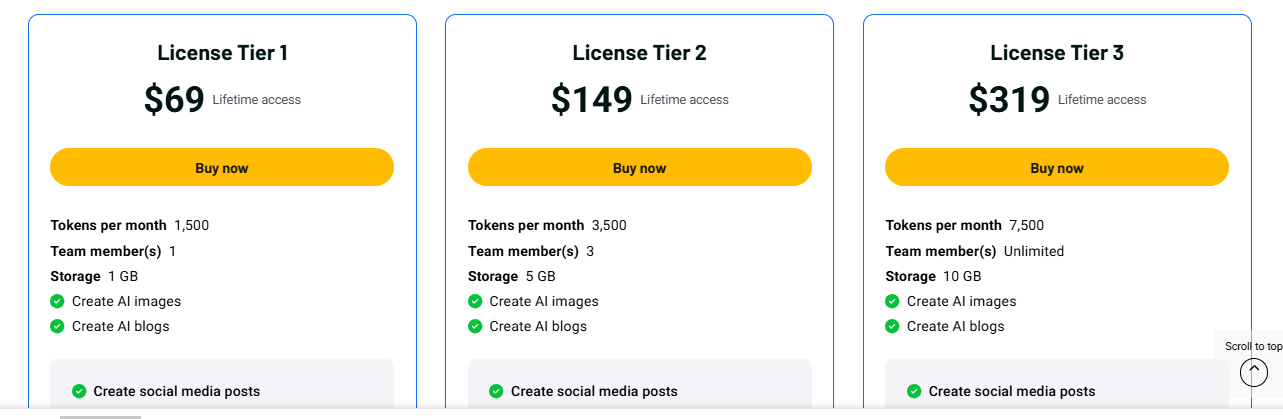
Task: Click Tier 2 Create AI images checkmark
Action: (x=475, y=301)
